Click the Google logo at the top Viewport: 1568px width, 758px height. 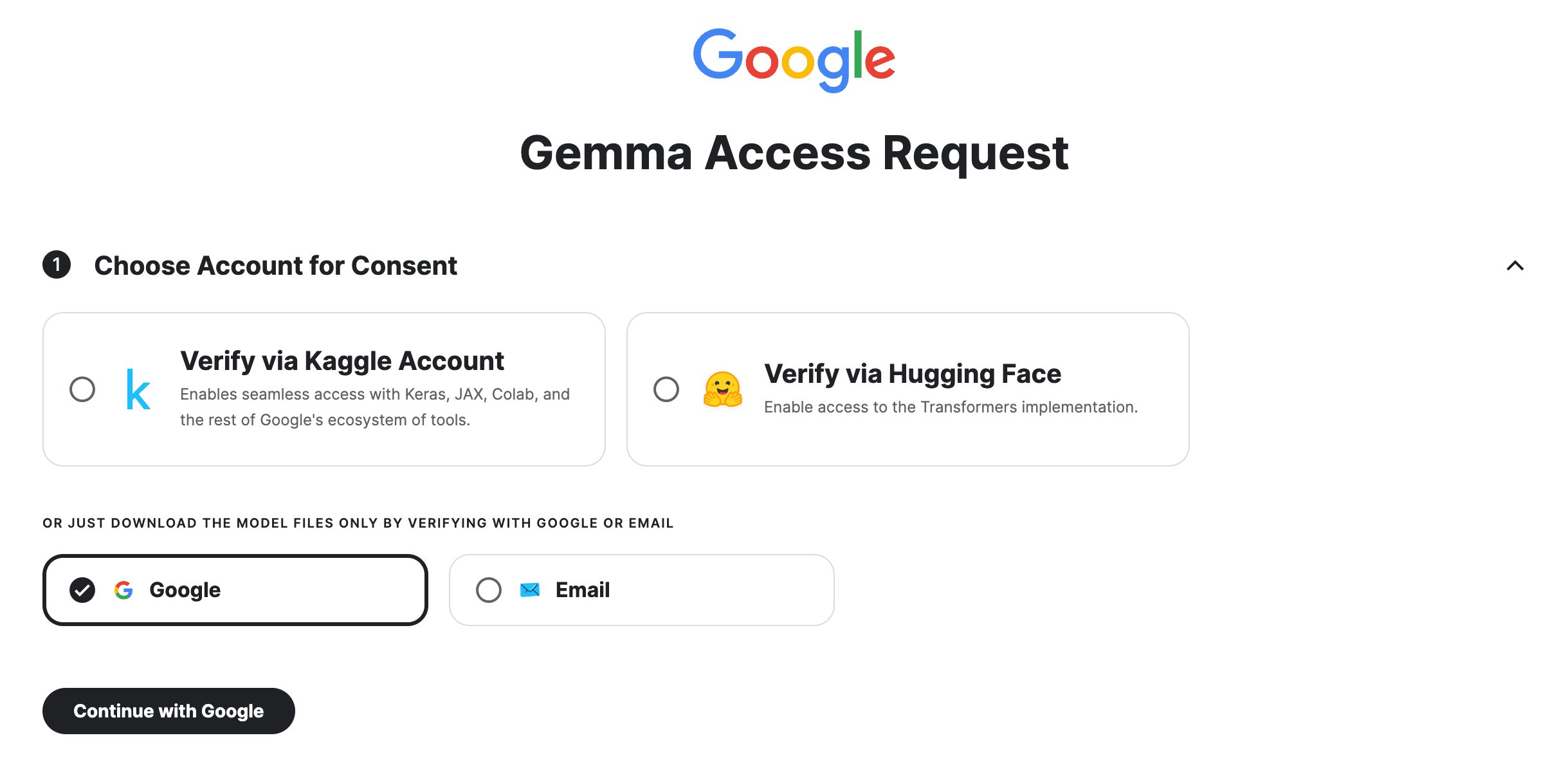794,59
